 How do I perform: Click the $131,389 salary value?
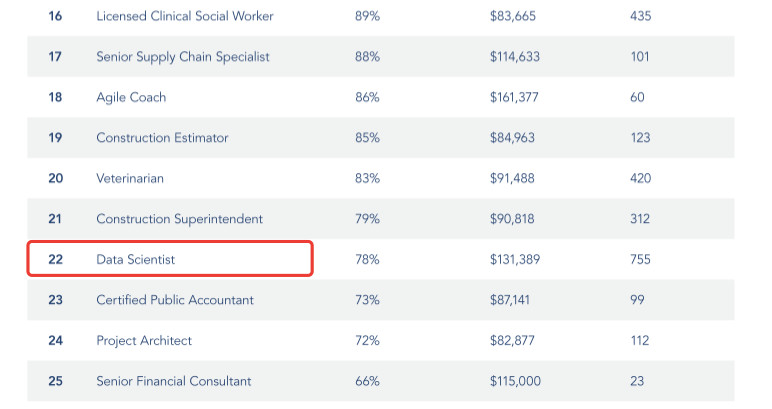pyautogui.click(x=515, y=259)
